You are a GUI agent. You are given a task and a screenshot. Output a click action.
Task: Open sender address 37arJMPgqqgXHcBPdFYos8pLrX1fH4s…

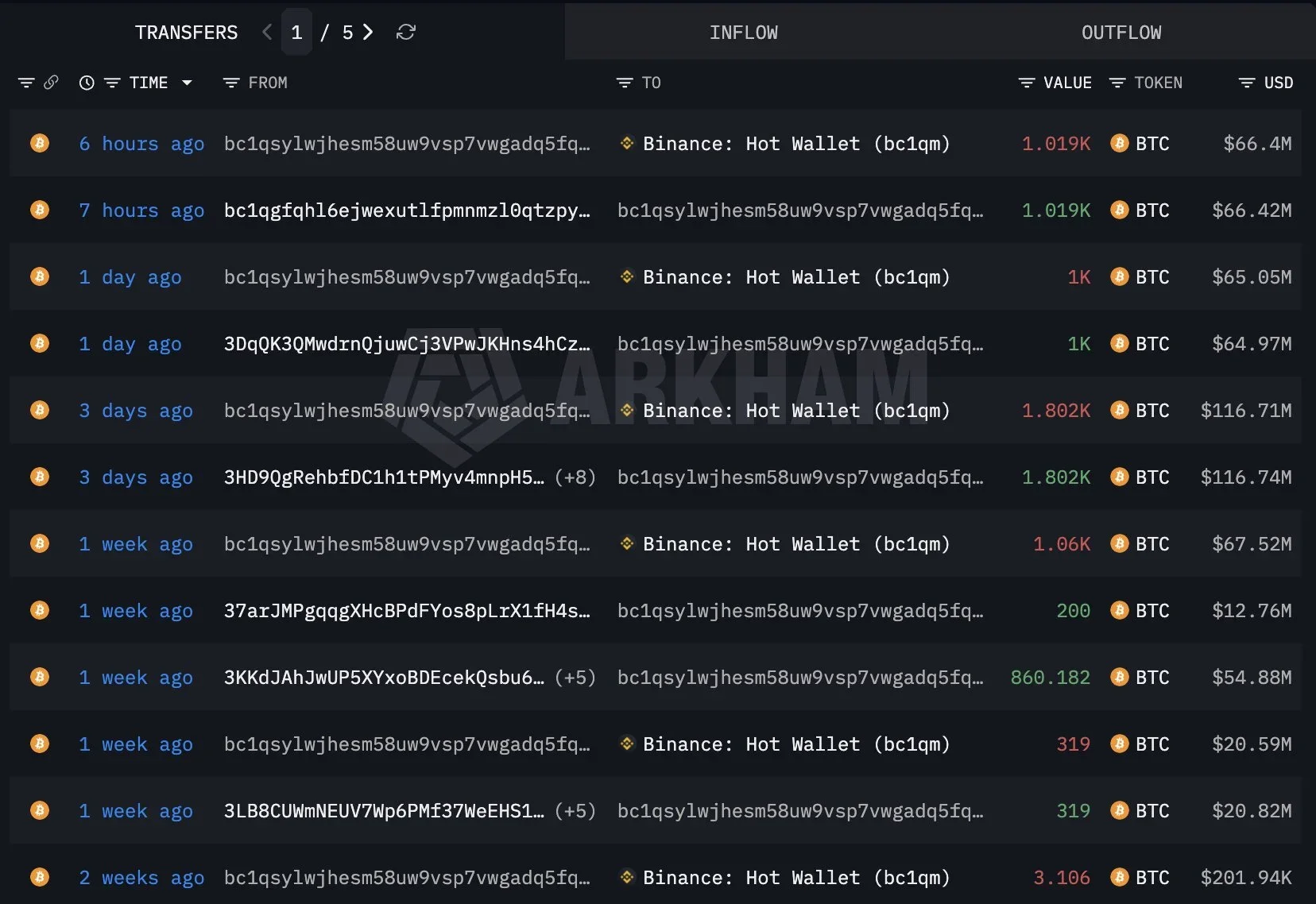pyautogui.click(x=407, y=611)
